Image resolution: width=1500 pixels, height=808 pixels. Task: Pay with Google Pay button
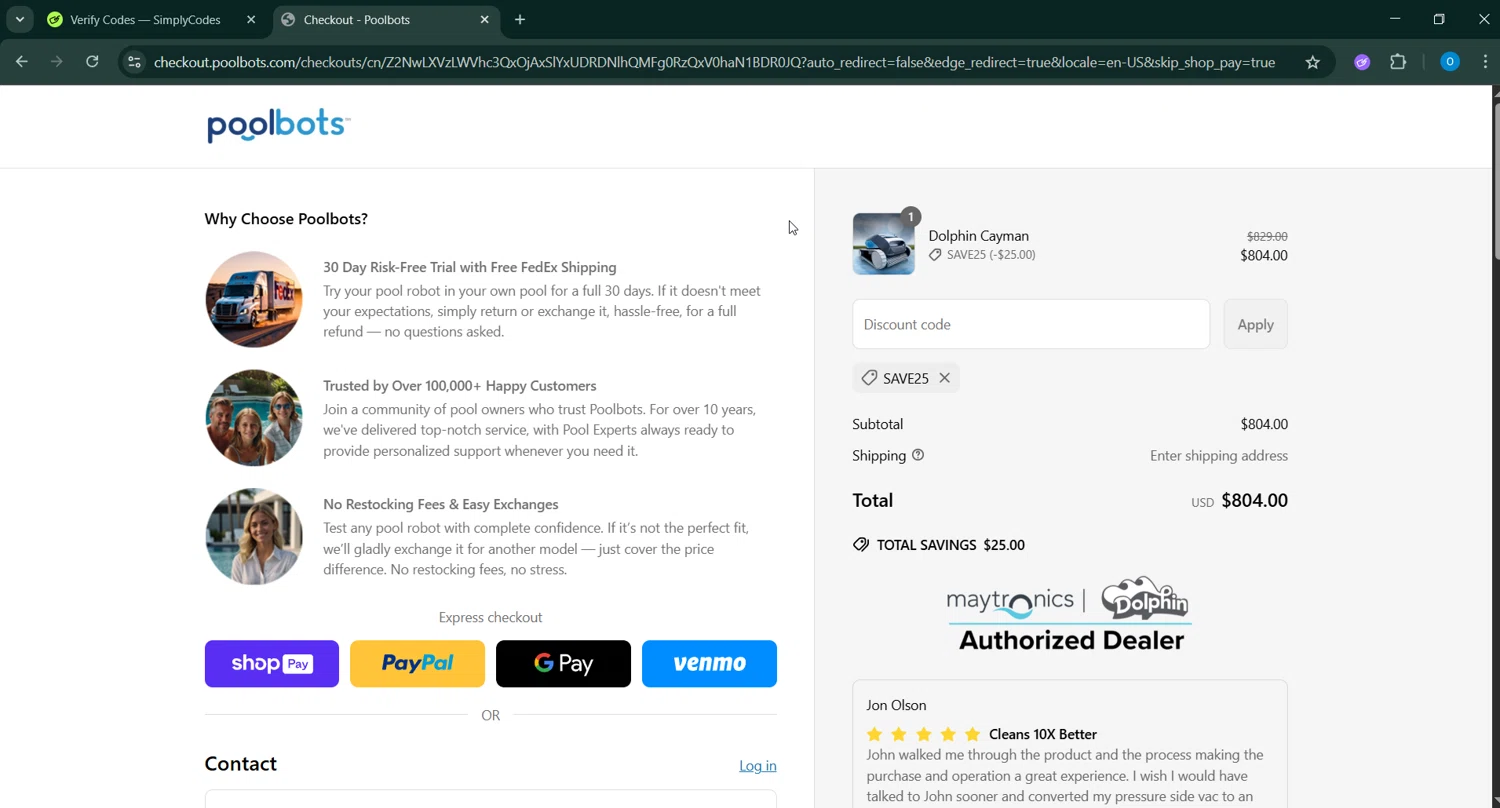[x=563, y=664]
